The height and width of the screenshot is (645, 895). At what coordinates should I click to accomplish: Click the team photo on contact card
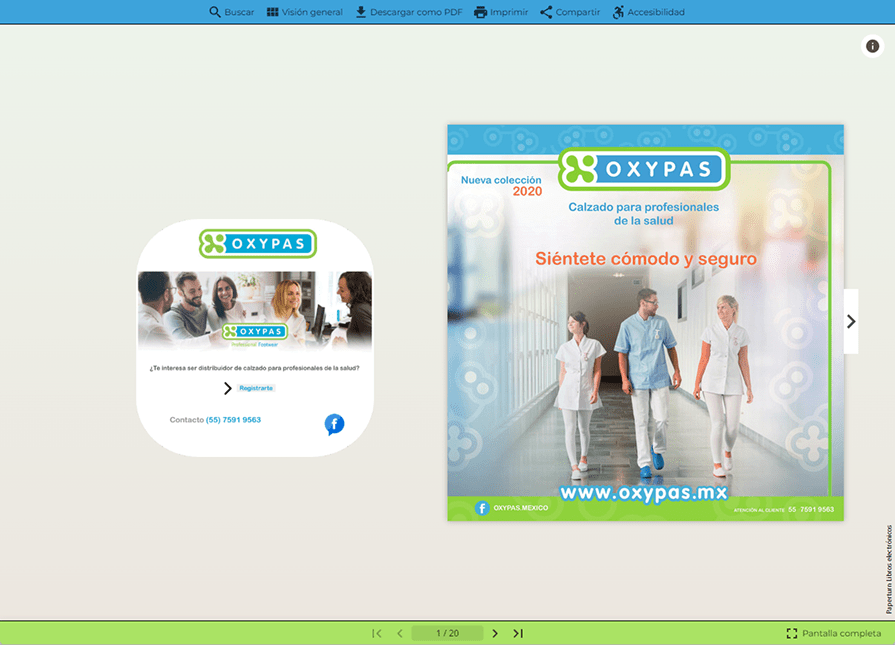pyautogui.click(x=255, y=310)
